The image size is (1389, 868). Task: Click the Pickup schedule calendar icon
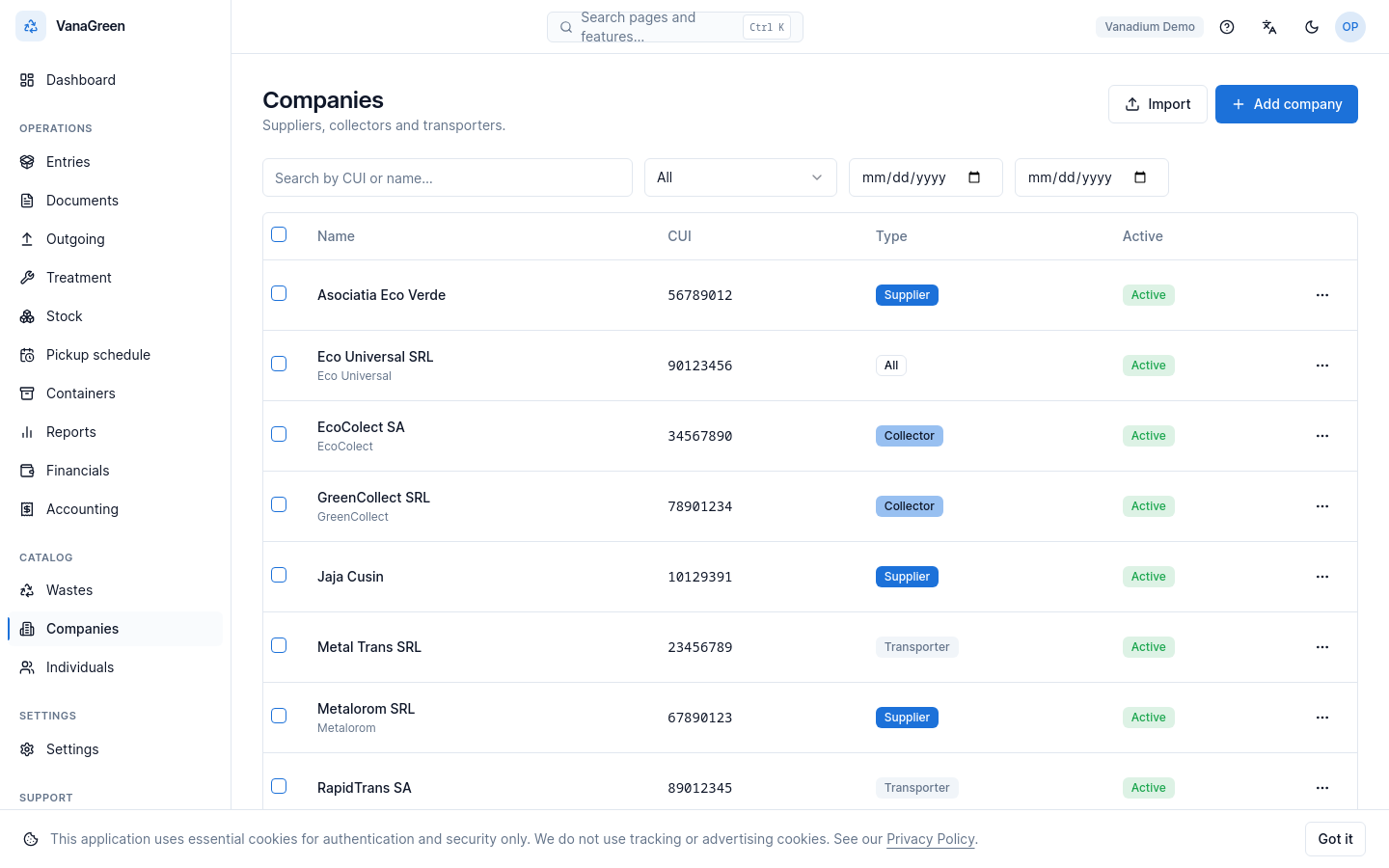coord(27,355)
